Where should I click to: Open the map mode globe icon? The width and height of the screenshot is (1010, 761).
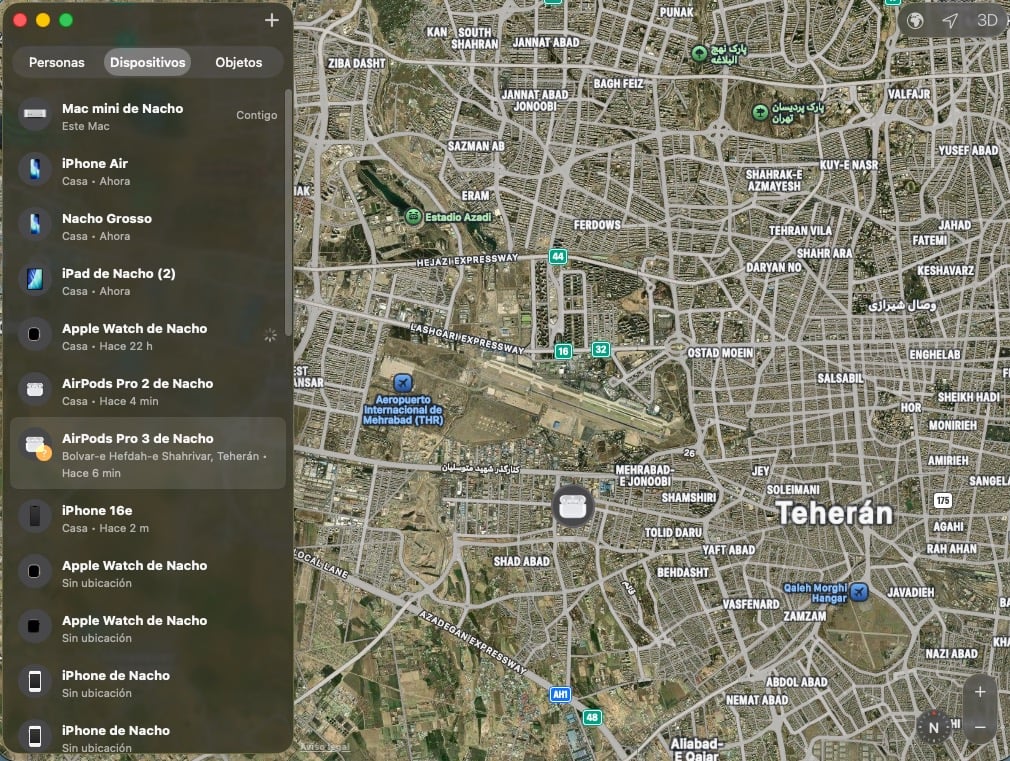(x=915, y=21)
